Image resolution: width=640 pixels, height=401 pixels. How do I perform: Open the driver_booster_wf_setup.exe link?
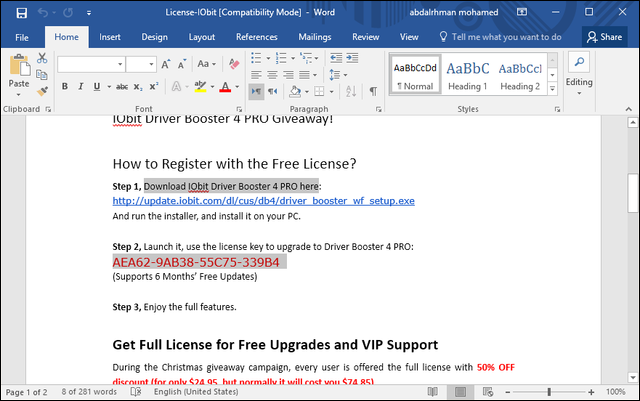click(264, 201)
